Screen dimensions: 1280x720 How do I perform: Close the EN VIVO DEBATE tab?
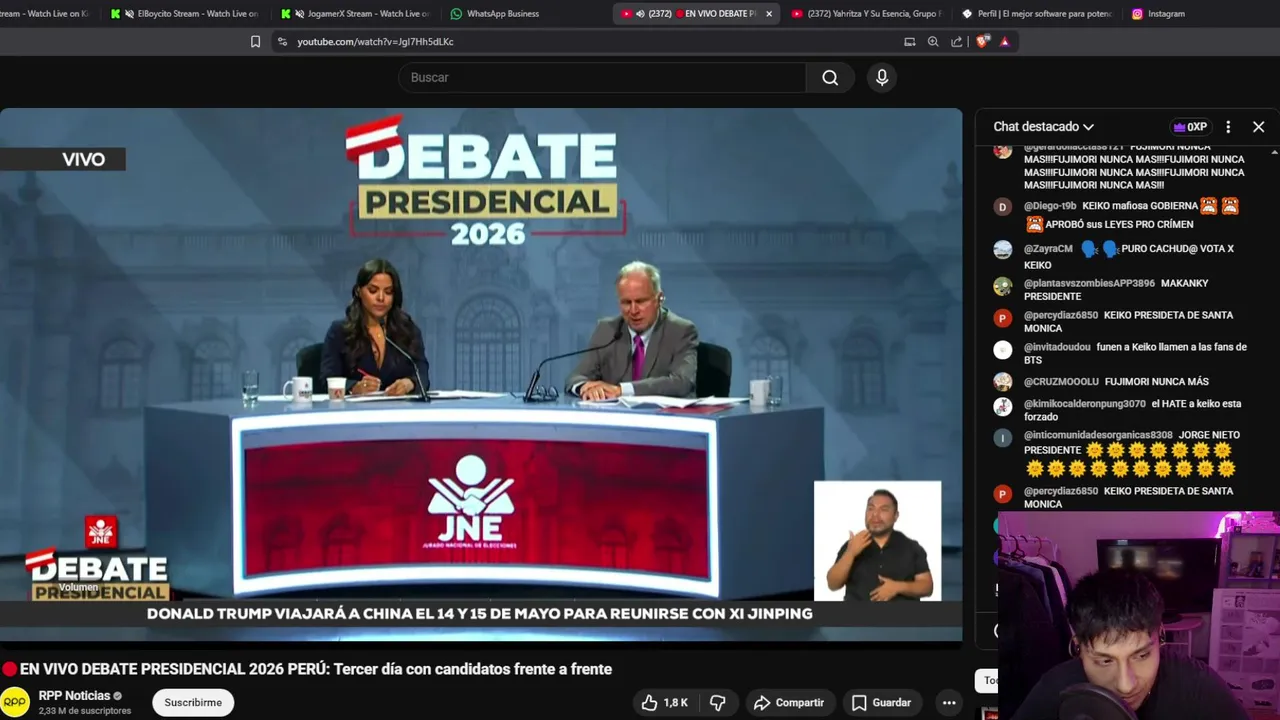769,14
